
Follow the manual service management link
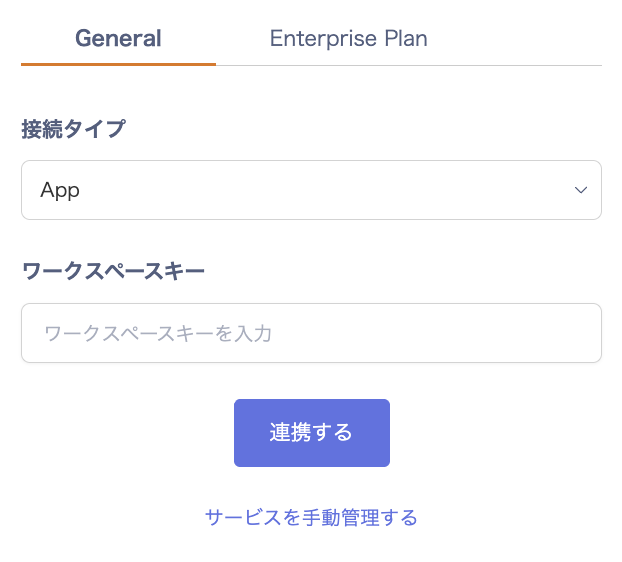(311, 517)
